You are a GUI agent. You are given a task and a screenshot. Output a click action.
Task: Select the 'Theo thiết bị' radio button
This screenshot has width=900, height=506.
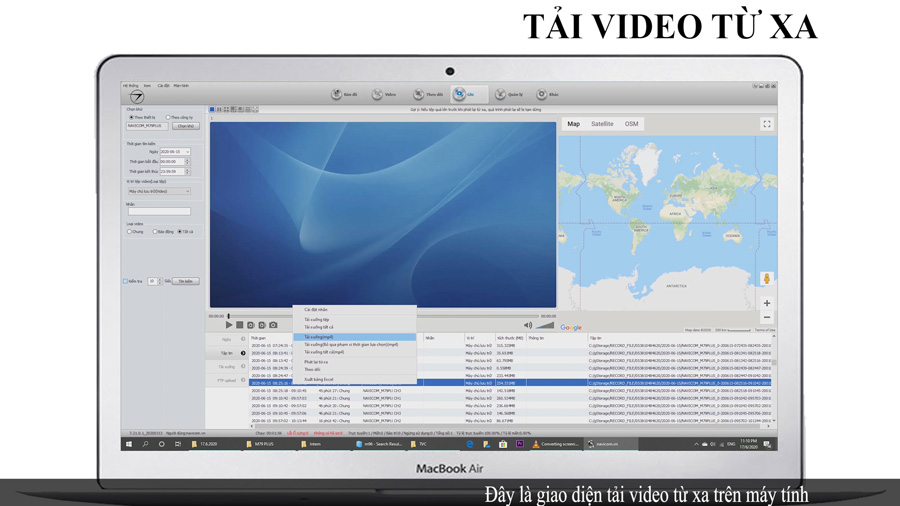(x=131, y=117)
